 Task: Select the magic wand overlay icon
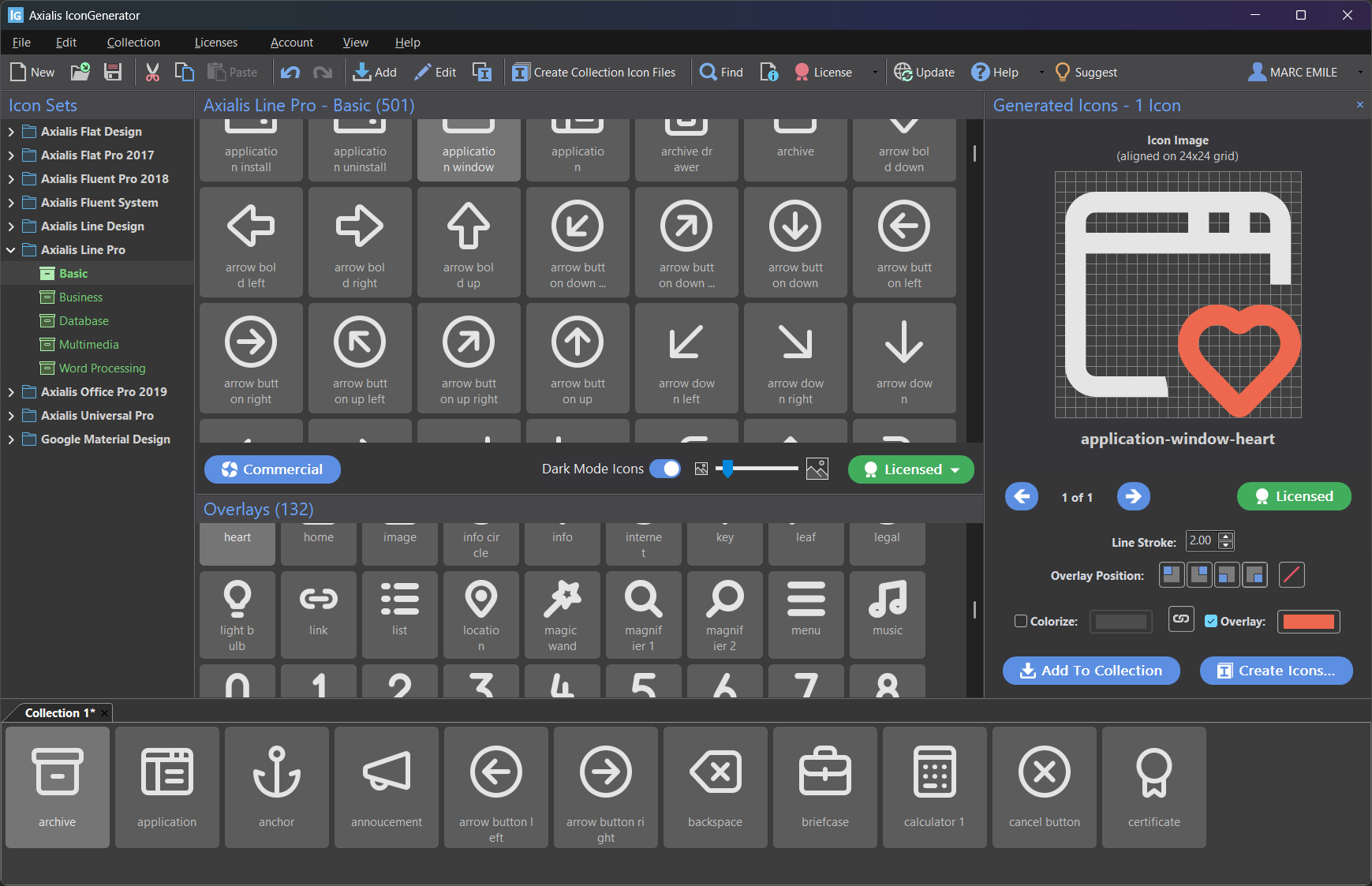[562, 615]
